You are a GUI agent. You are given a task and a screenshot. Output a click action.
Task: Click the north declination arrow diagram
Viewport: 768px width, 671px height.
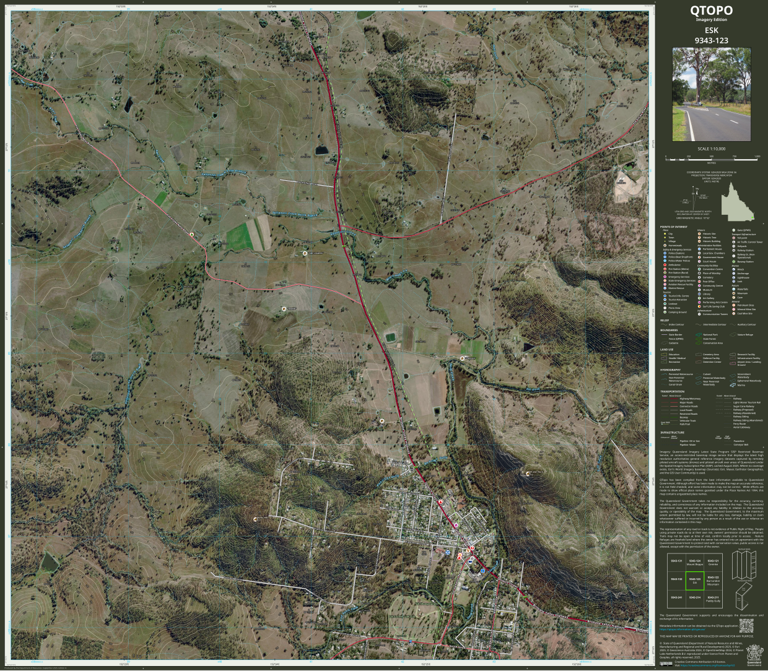pos(696,200)
